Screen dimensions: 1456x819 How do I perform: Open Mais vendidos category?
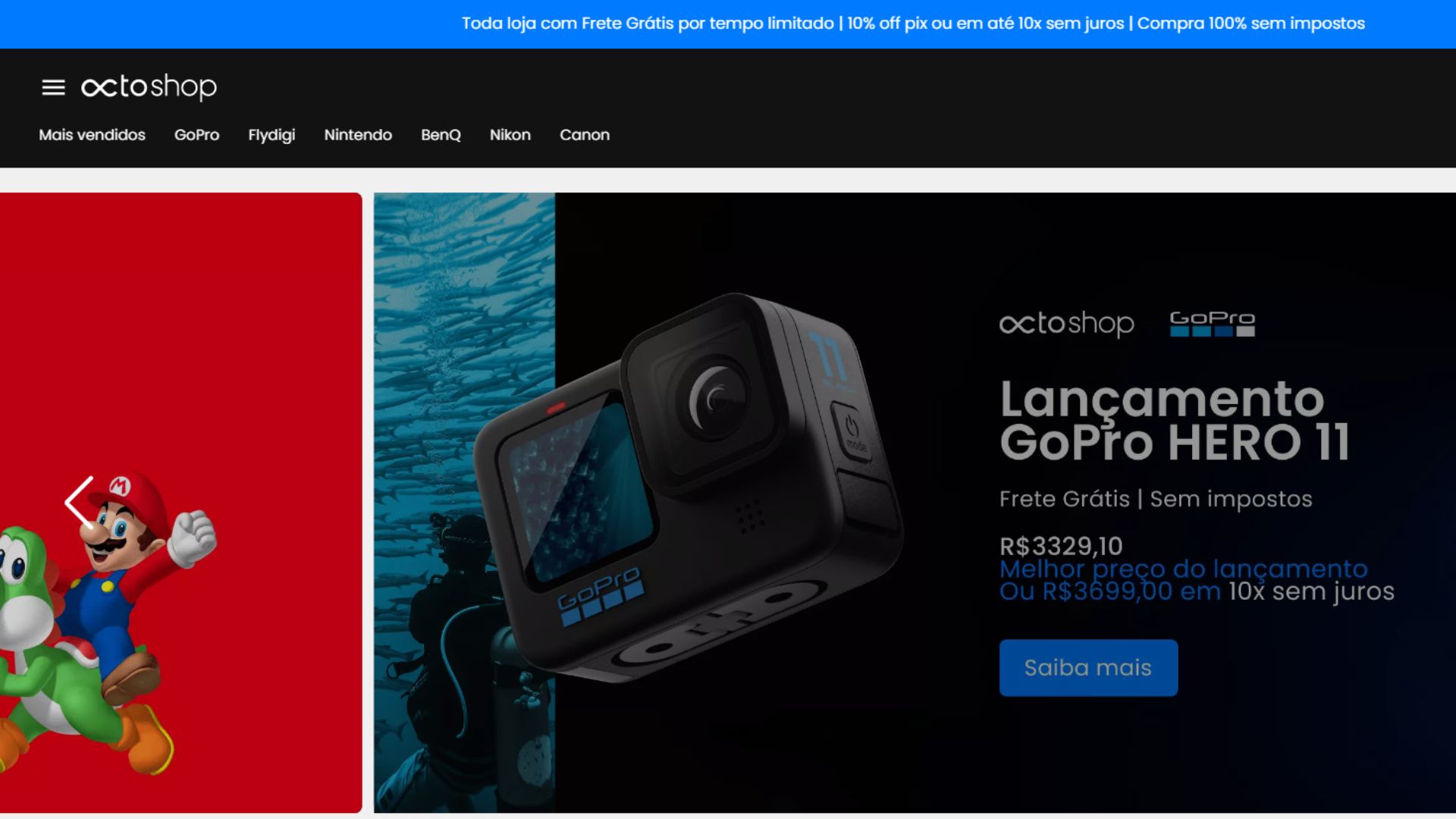[x=92, y=135]
